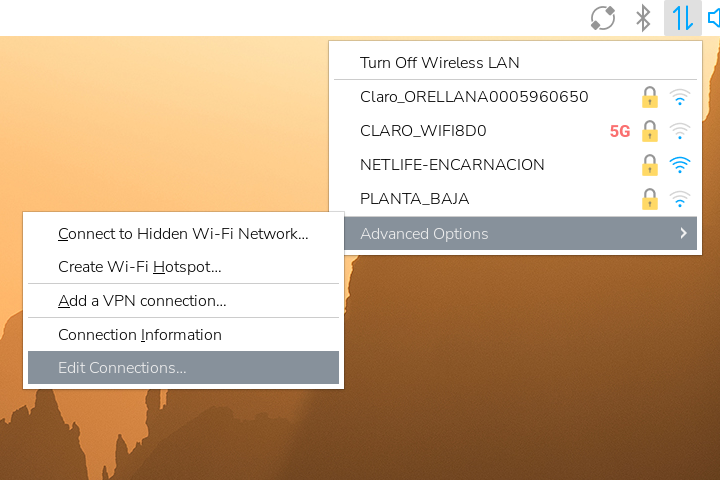The height and width of the screenshot is (480, 720).
Task: Click signal icon for PLANTA_BAJA
Action: pyautogui.click(x=680, y=199)
